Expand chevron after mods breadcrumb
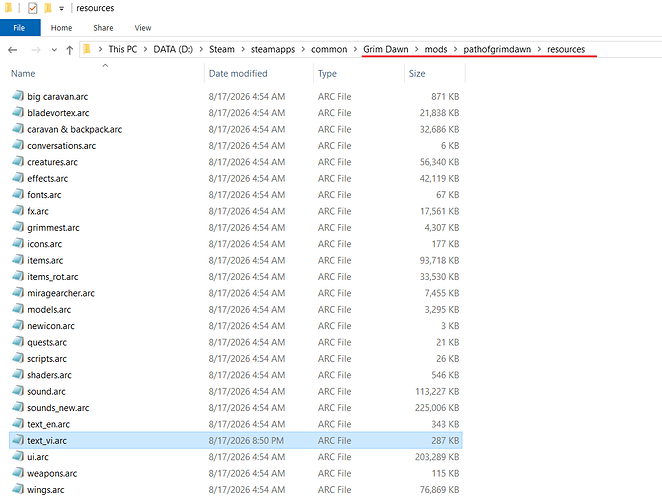Screen dimensions: 662x499 tap(455, 49)
